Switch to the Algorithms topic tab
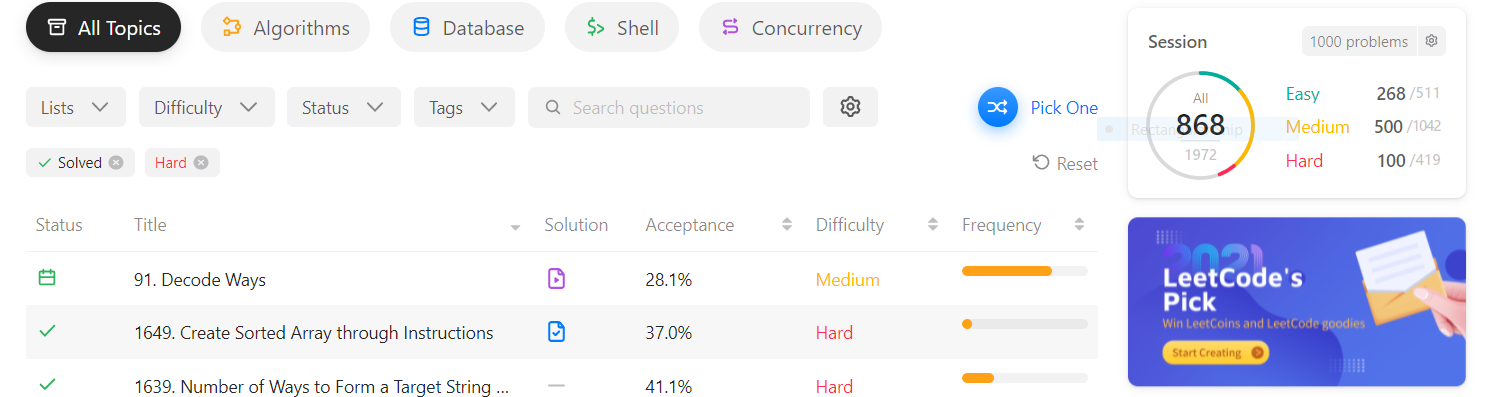This screenshot has width=1493, height=397. click(285, 28)
